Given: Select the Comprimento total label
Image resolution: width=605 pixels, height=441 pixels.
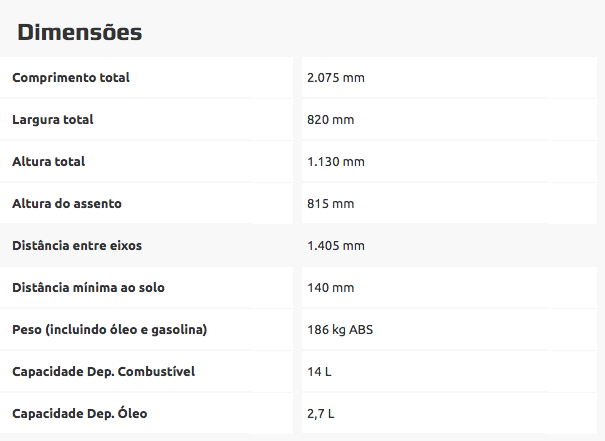Looking at the screenshot, I should pyautogui.click(x=71, y=77).
